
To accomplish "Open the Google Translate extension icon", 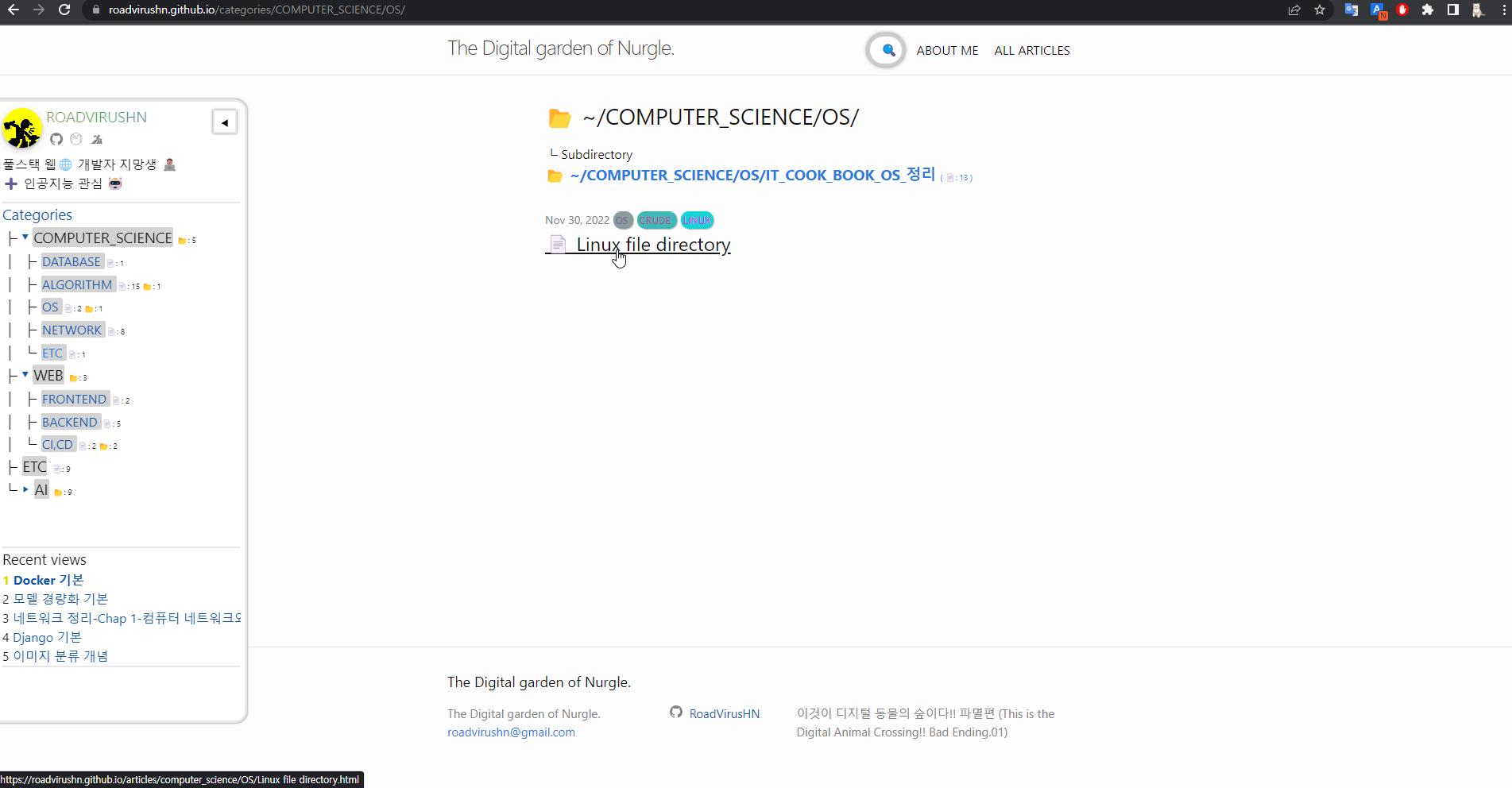I will click(x=1351, y=10).
